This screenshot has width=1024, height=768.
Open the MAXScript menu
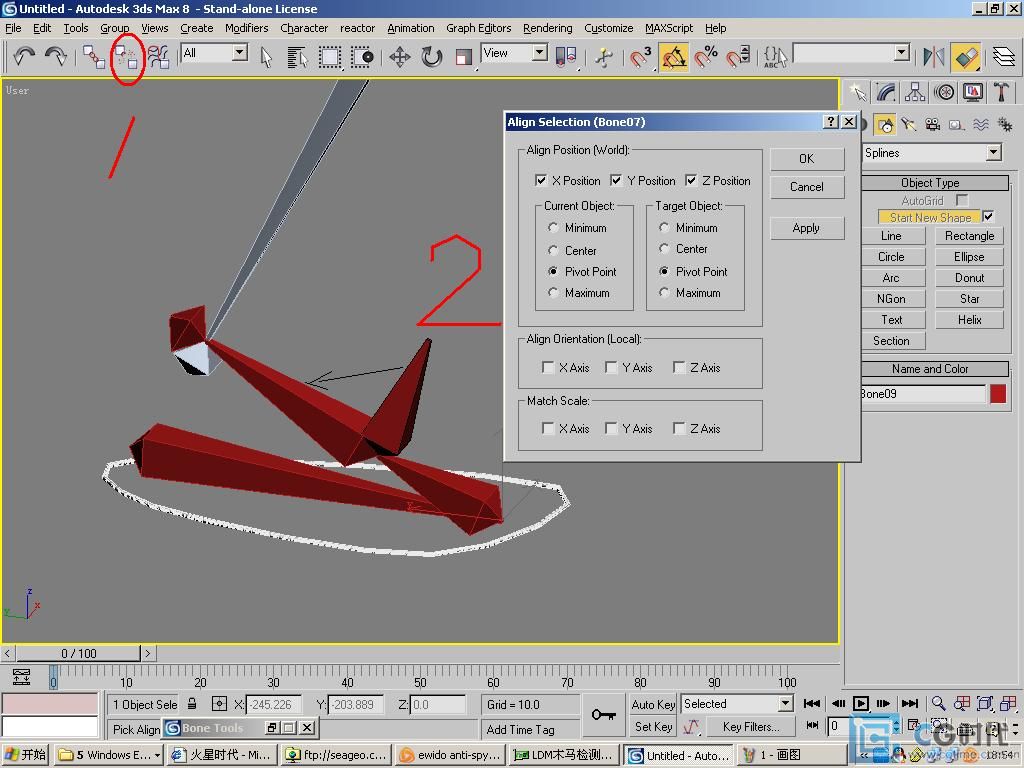click(669, 28)
